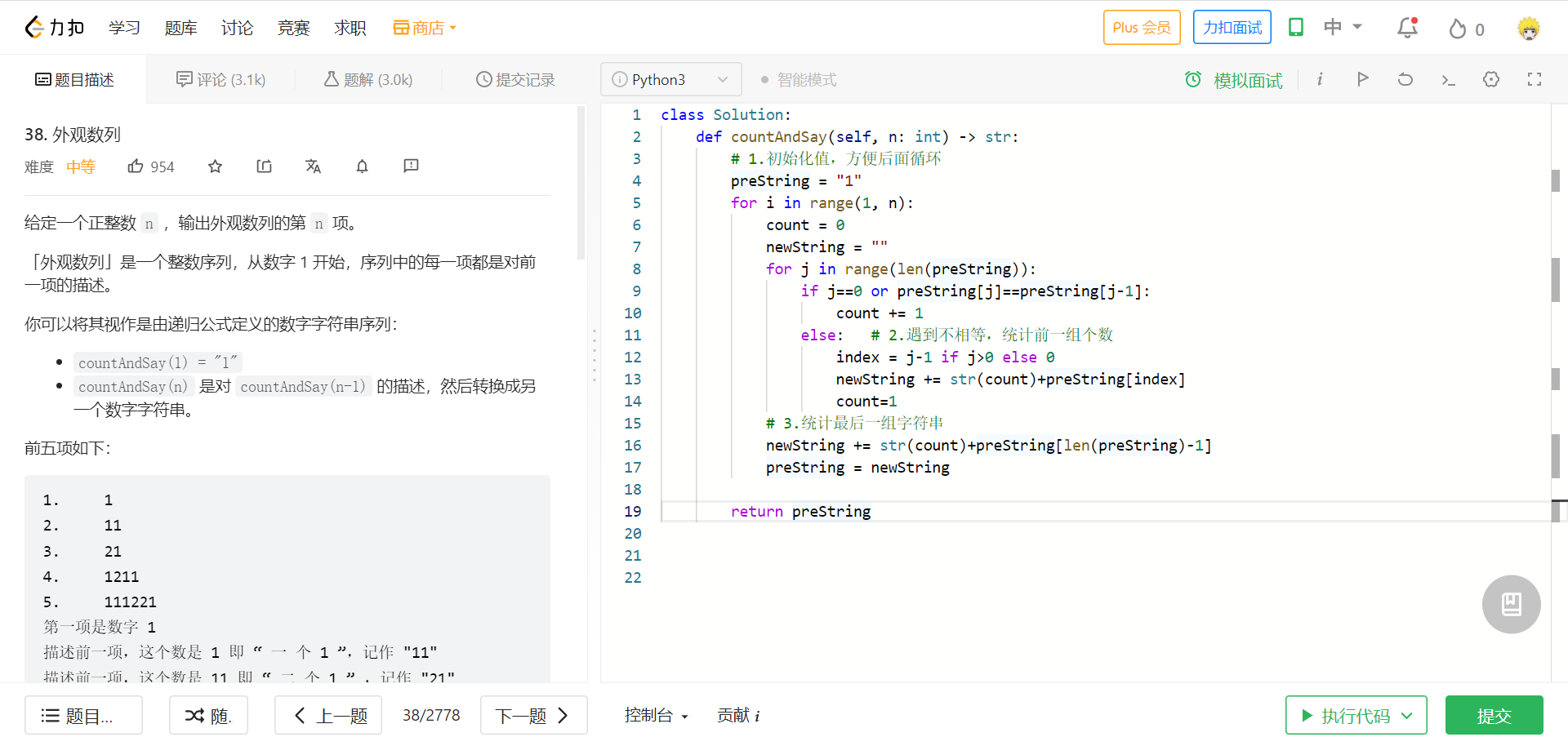Image resolution: width=1568 pixels, height=746 pixels.
Task: Pick a random problem with 随机 button
Action: [208, 715]
